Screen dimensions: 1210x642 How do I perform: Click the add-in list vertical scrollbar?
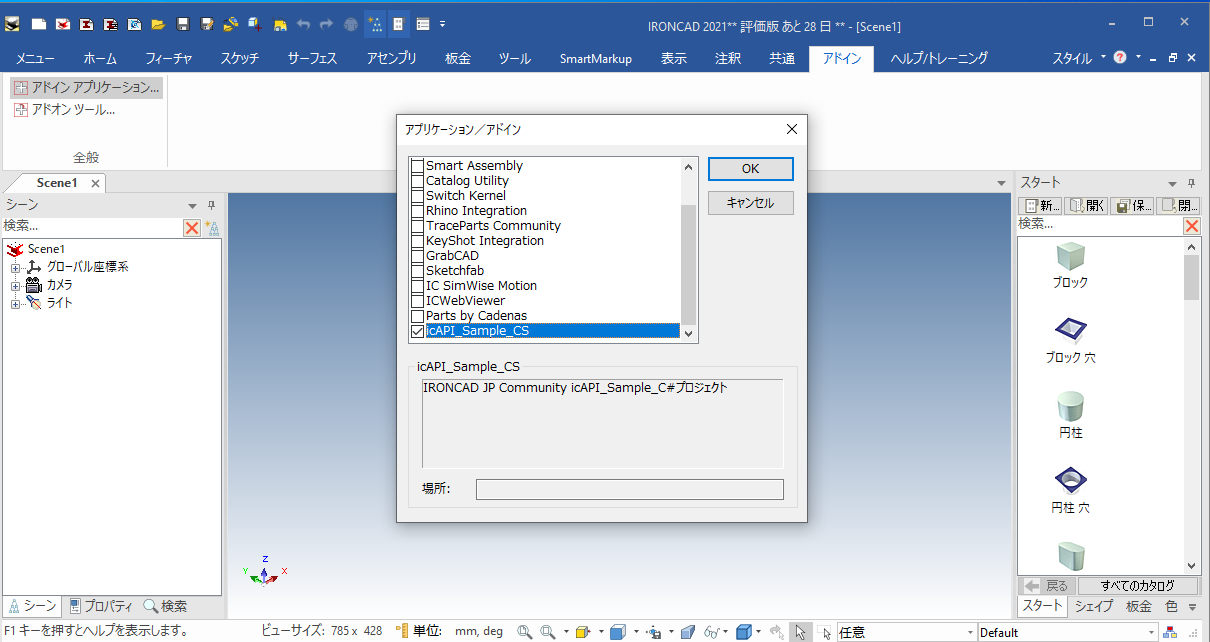pyautogui.click(x=688, y=260)
